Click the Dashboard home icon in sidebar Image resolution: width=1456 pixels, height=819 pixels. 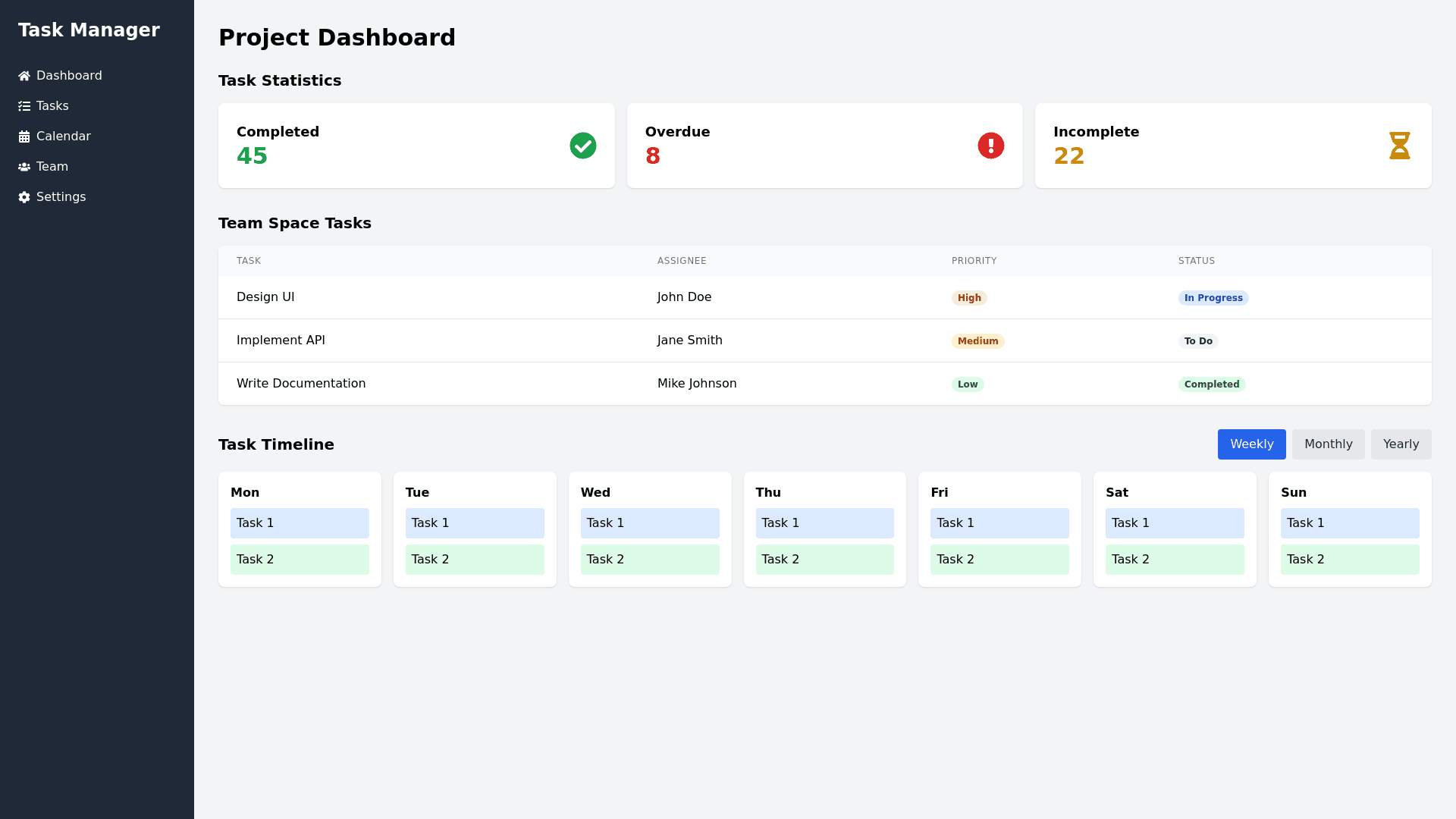point(24,76)
